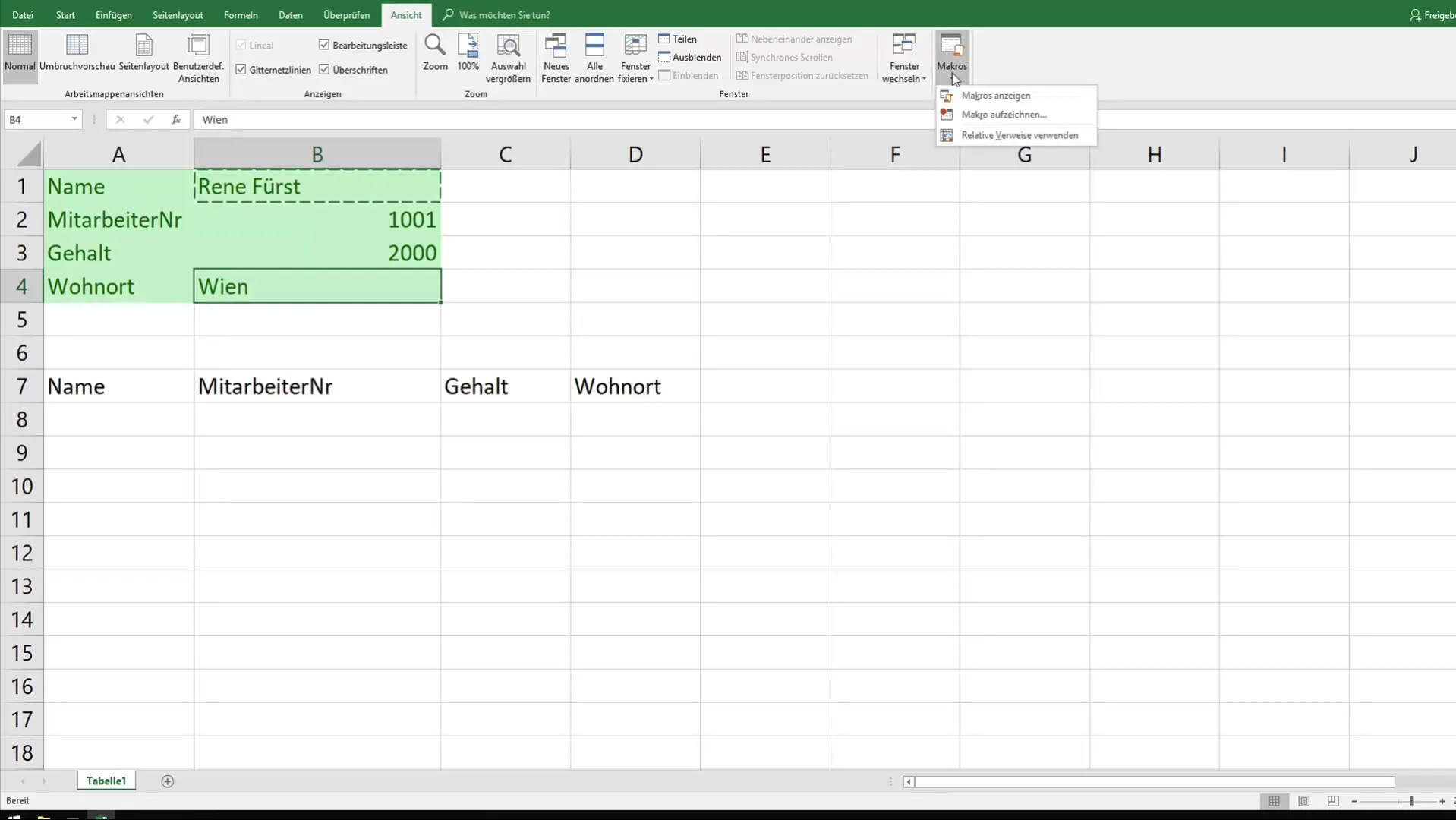The height and width of the screenshot is (820, 1456).
Task: Confirm entry checkmark in formula bar
Action: click(x=148, y=119)
